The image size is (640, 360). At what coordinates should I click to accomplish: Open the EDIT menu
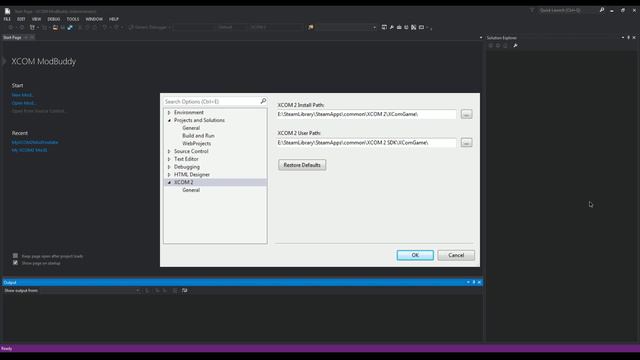click(21, 19)
